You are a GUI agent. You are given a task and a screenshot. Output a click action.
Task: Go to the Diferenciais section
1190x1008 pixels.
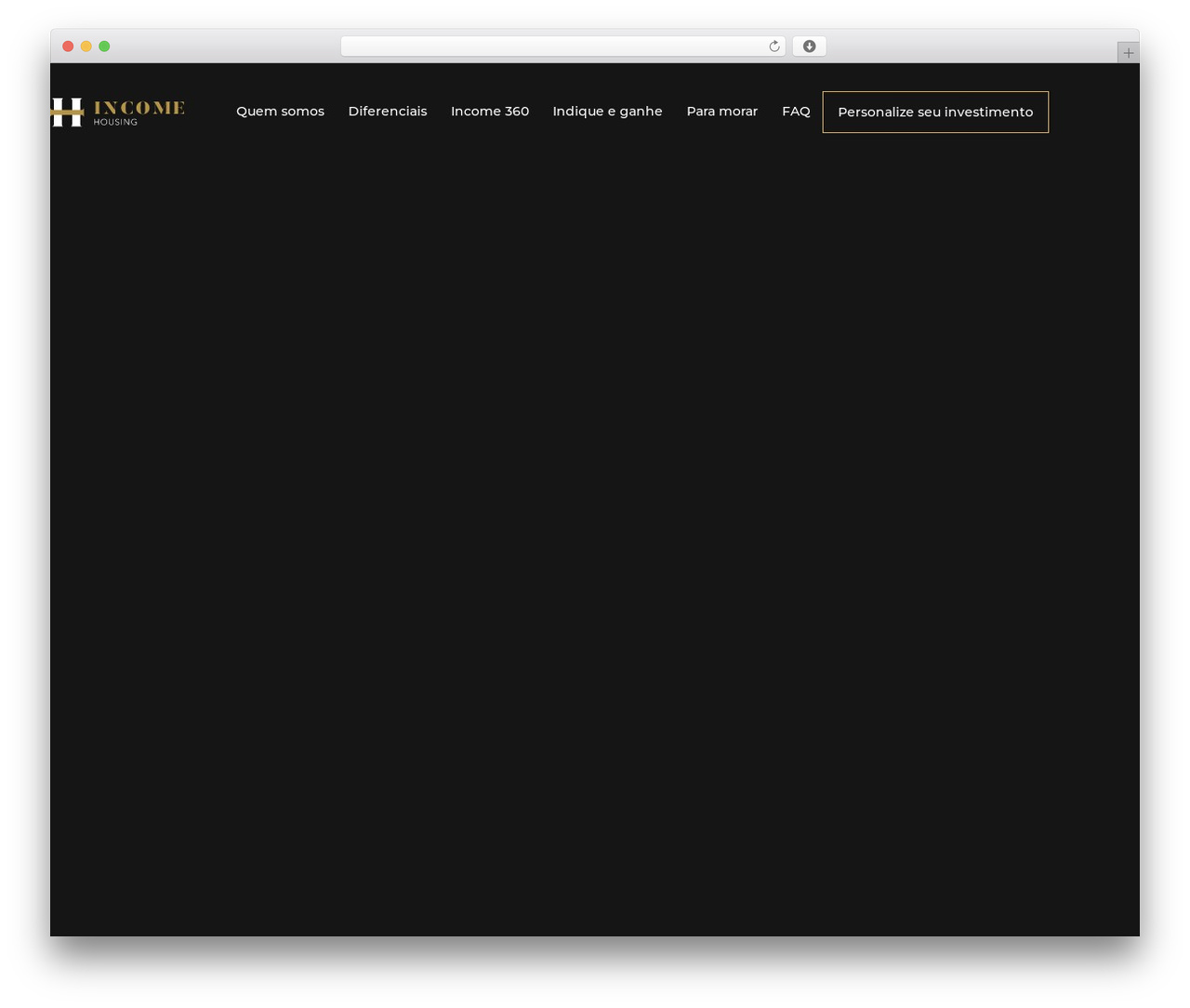coord(388,112)
